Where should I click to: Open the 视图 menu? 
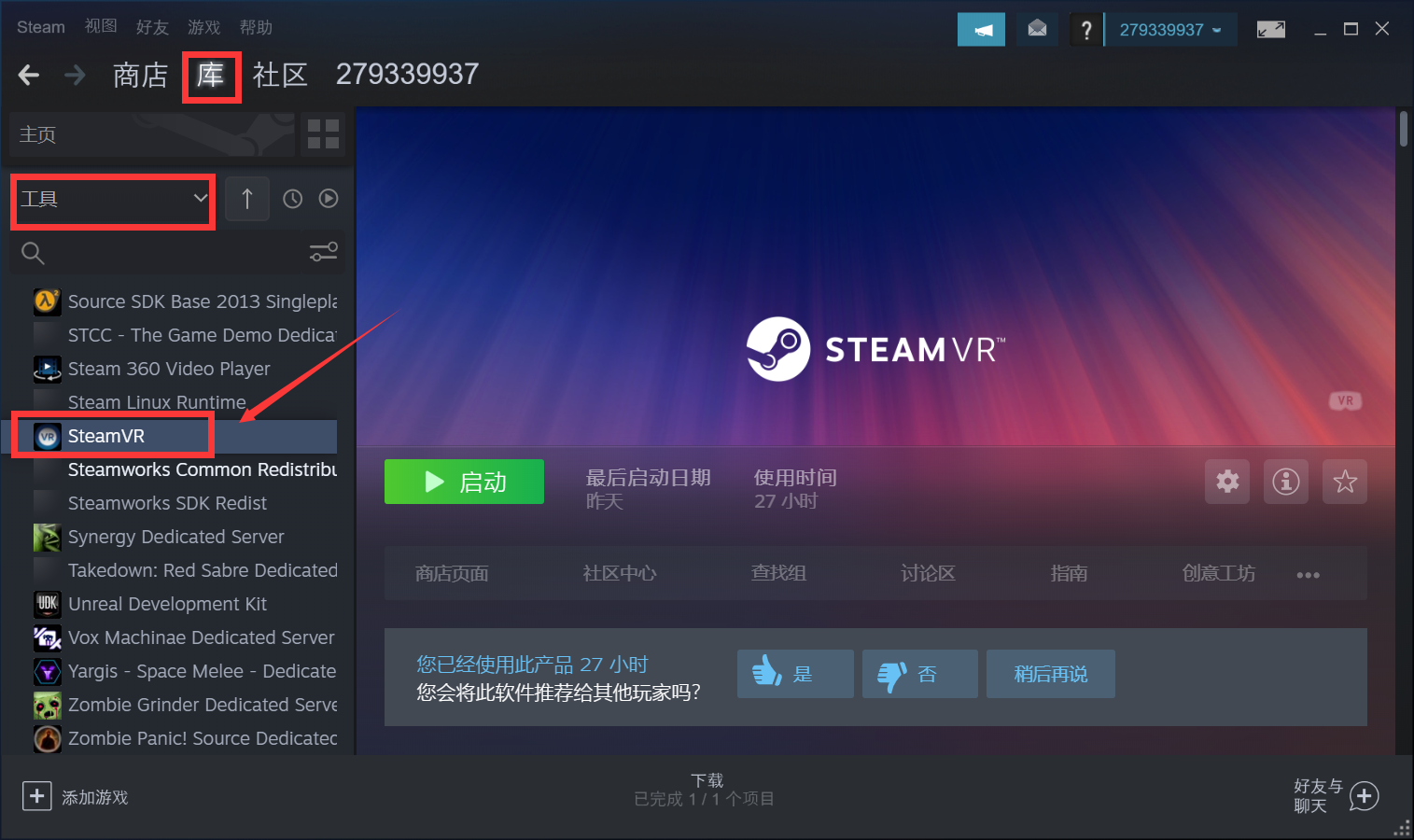pos(101,27)
